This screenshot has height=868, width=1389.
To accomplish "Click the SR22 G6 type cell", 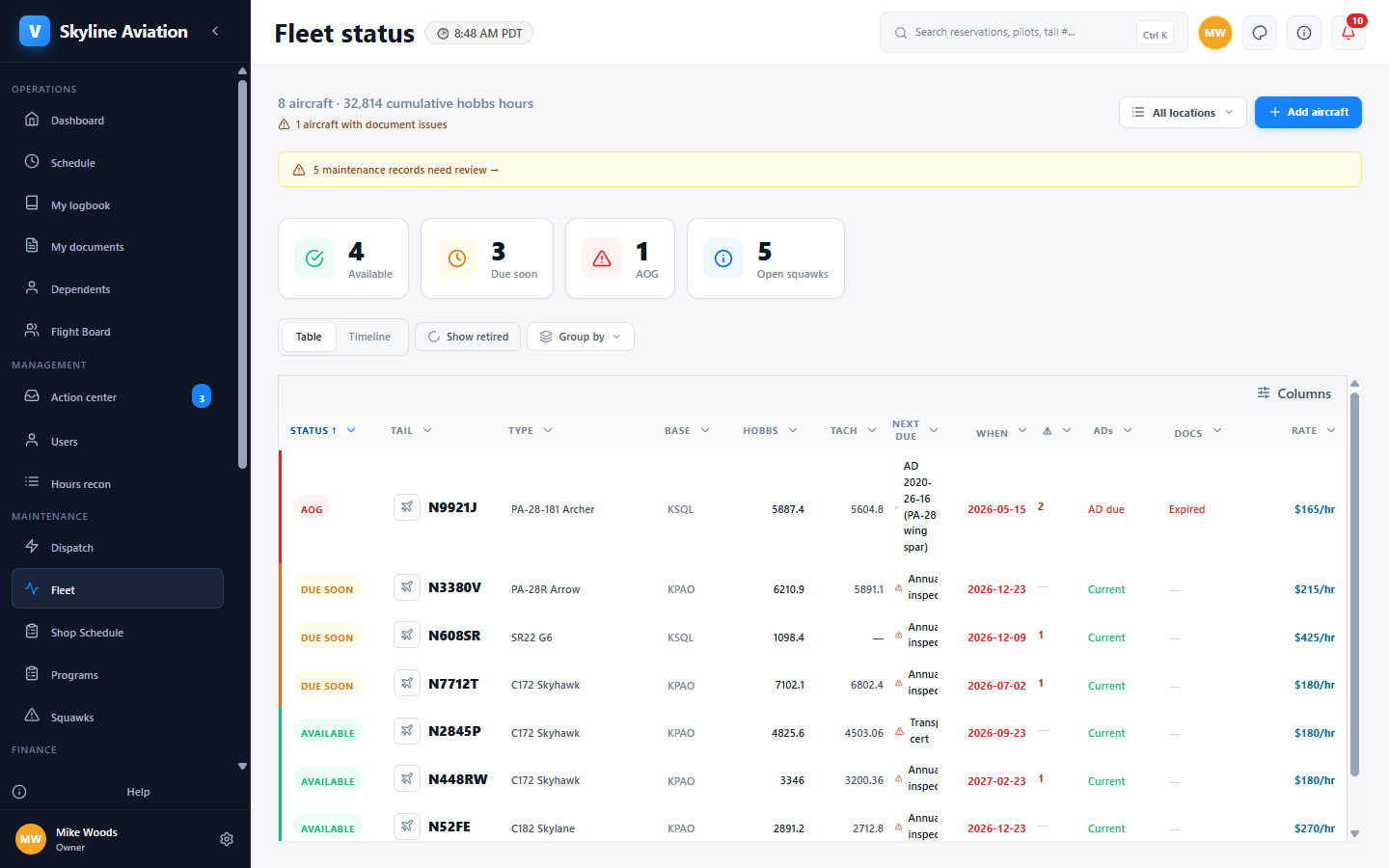I will (531, 637).
